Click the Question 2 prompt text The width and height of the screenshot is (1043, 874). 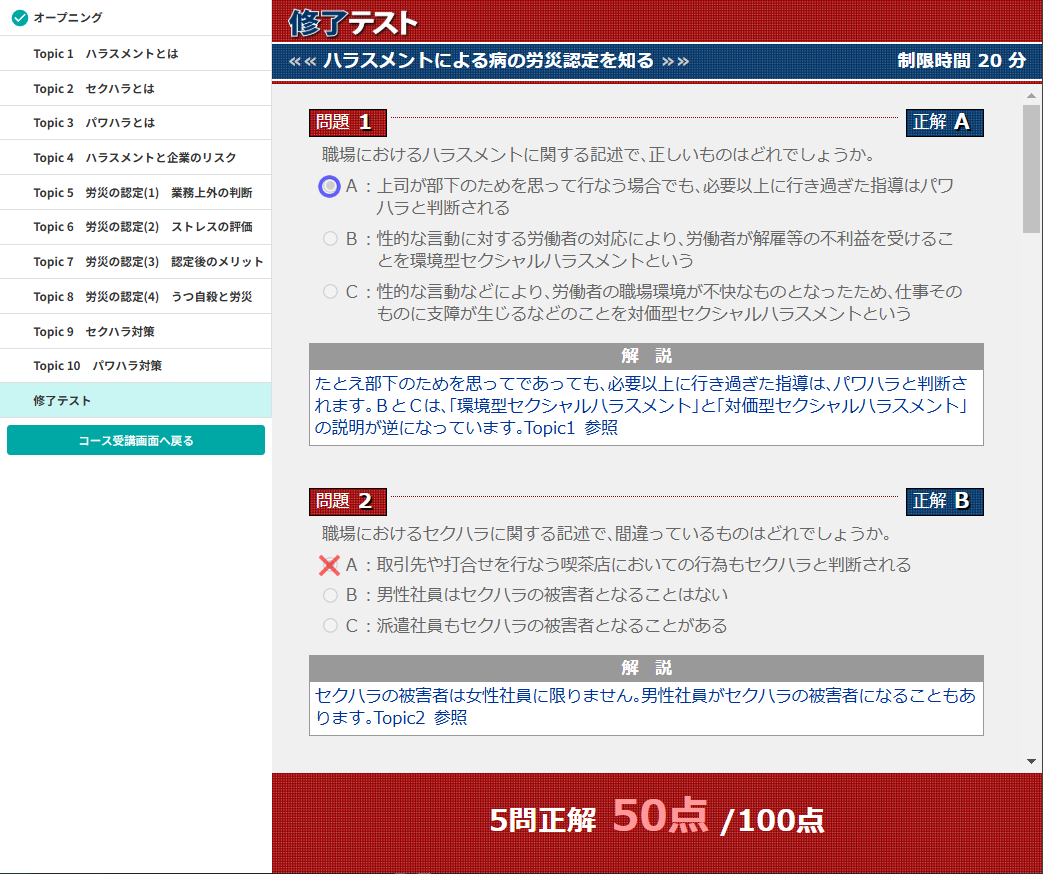(x=606, y=533)
